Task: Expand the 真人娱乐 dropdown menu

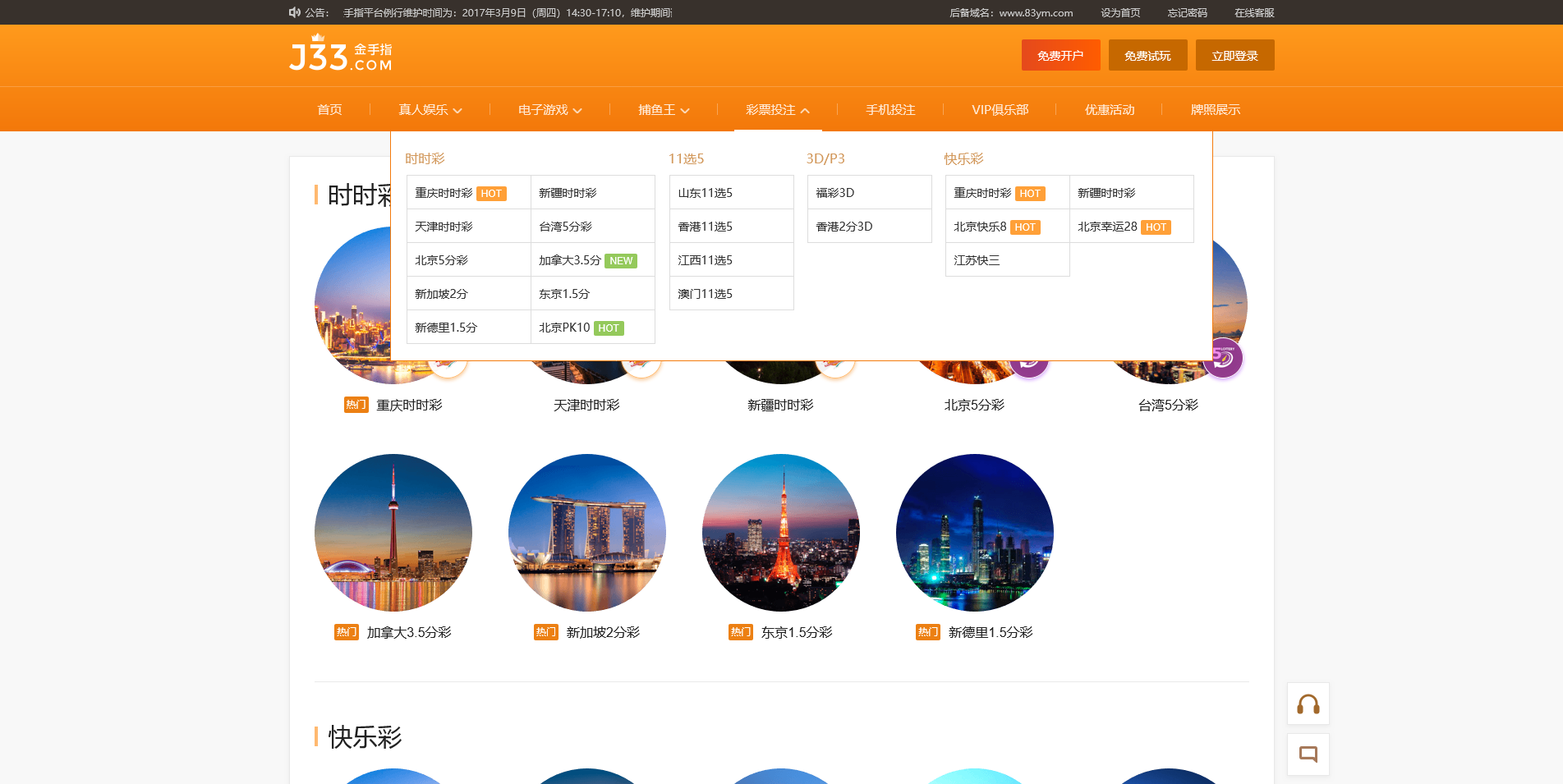Action: coord(430,110)
